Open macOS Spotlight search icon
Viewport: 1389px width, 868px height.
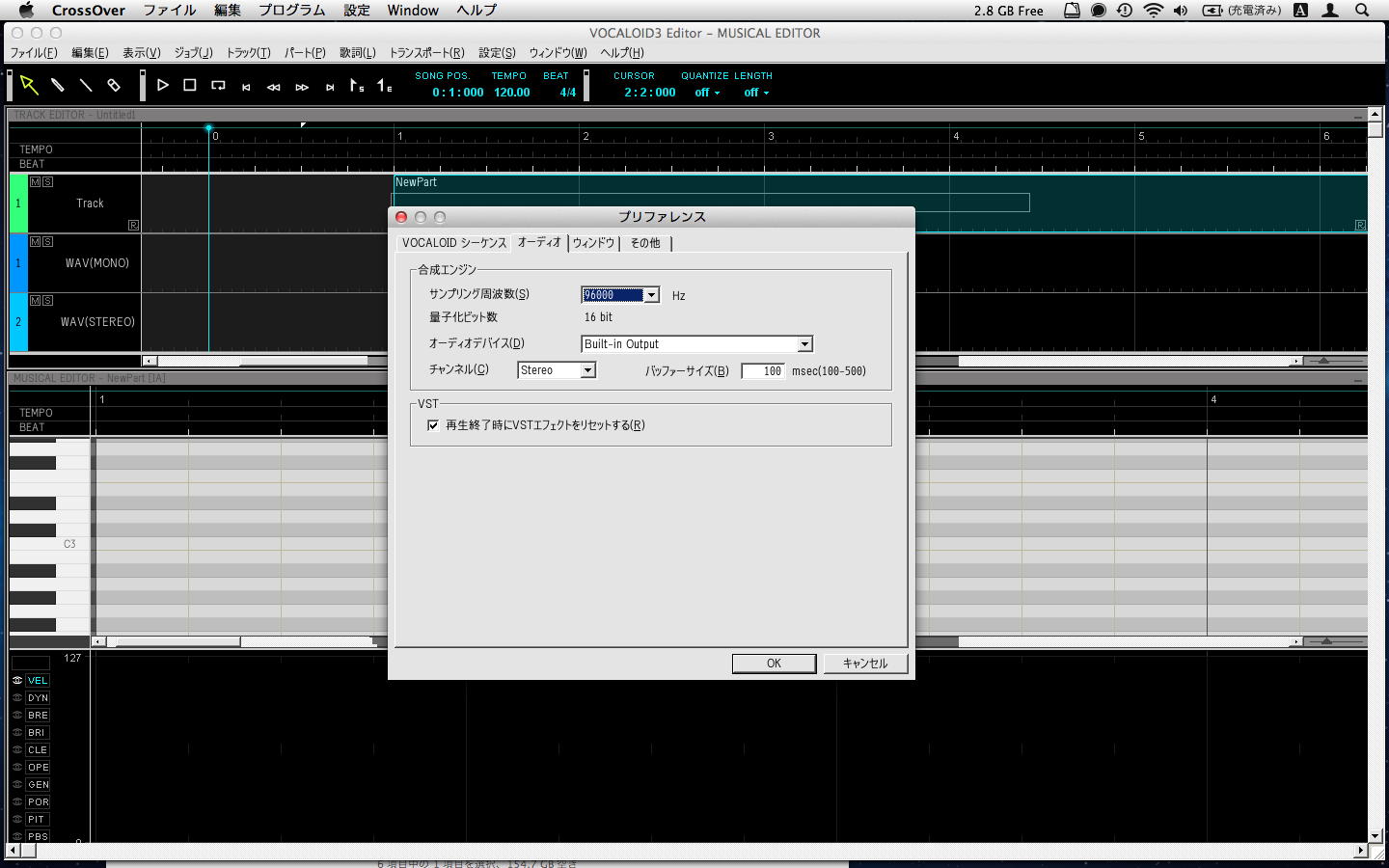pos(1362,11)
